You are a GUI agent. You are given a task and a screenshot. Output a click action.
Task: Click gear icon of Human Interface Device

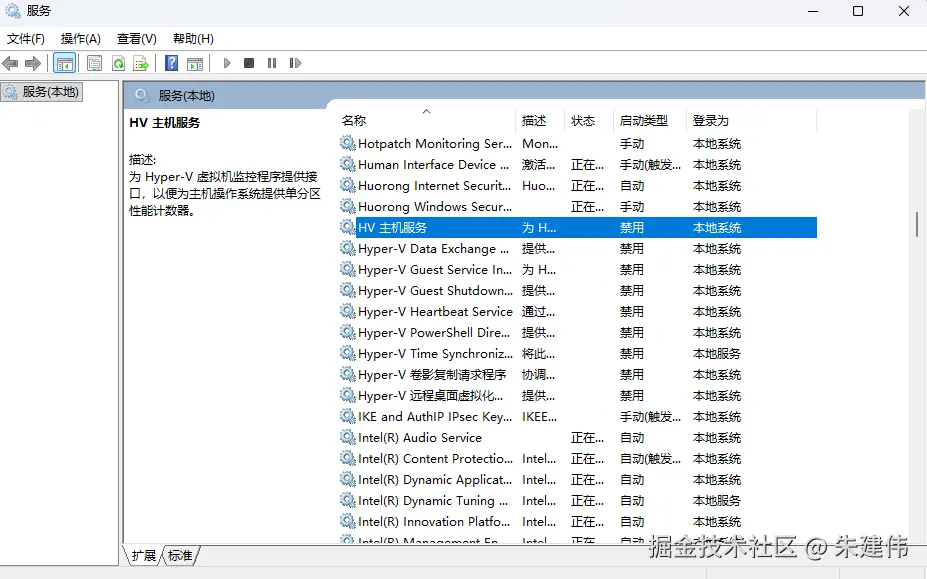[348, 164]
